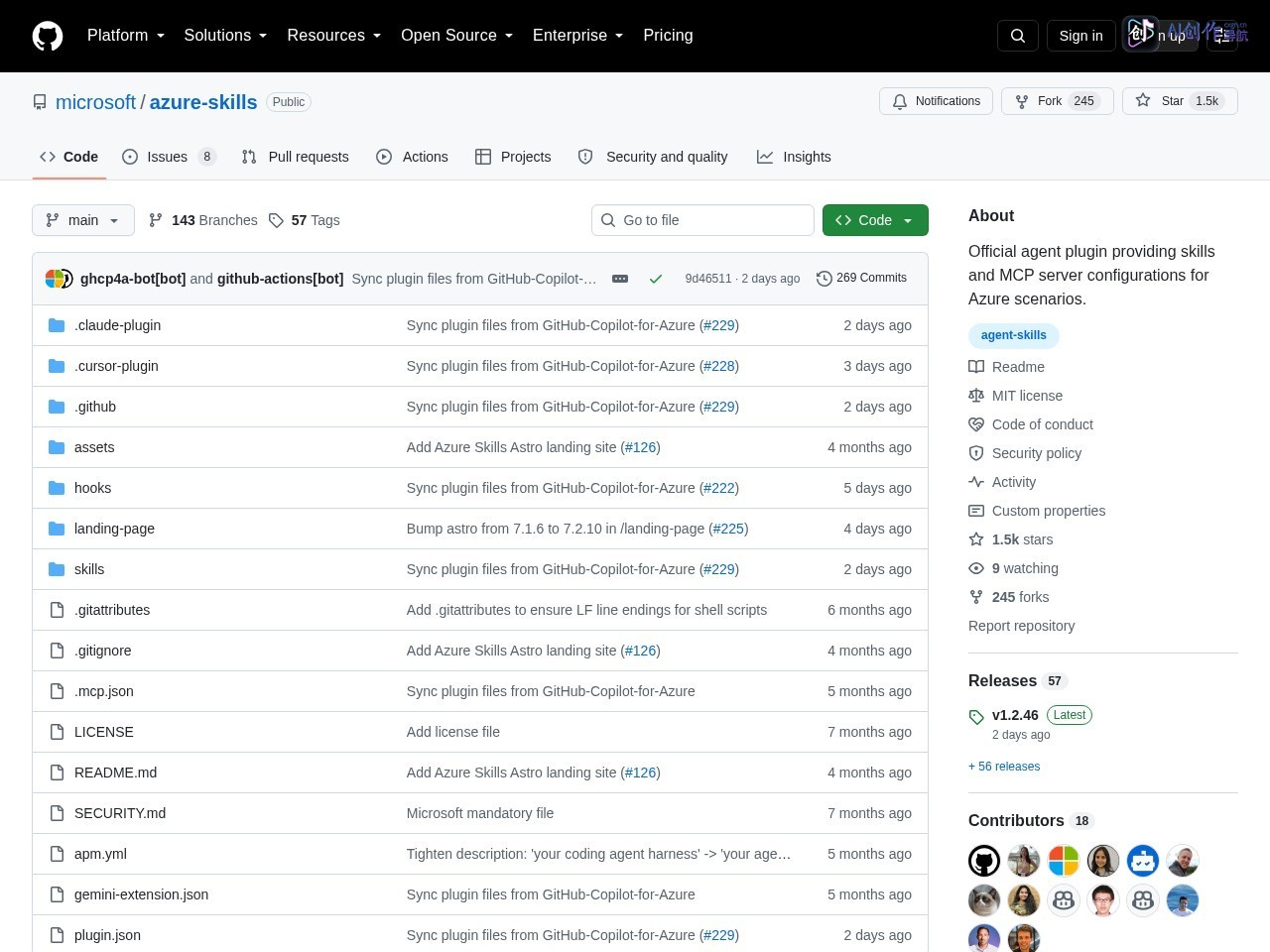The image size is (1270, 952).
Task: Click the .cursor-plugin folder icon
Action: (57, 366)
